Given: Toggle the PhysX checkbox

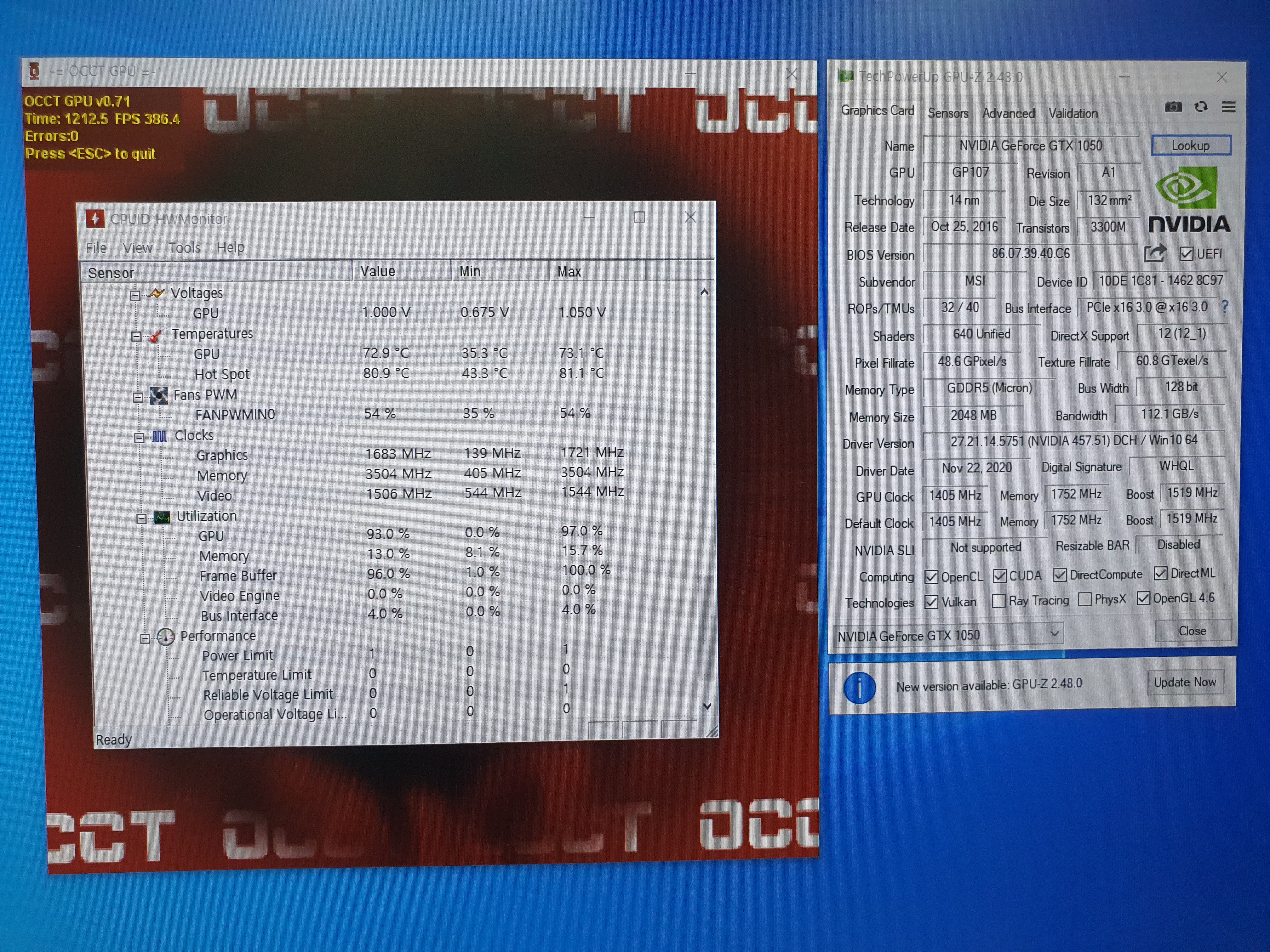Looking at the screenshot, I should coord(1084,600).
